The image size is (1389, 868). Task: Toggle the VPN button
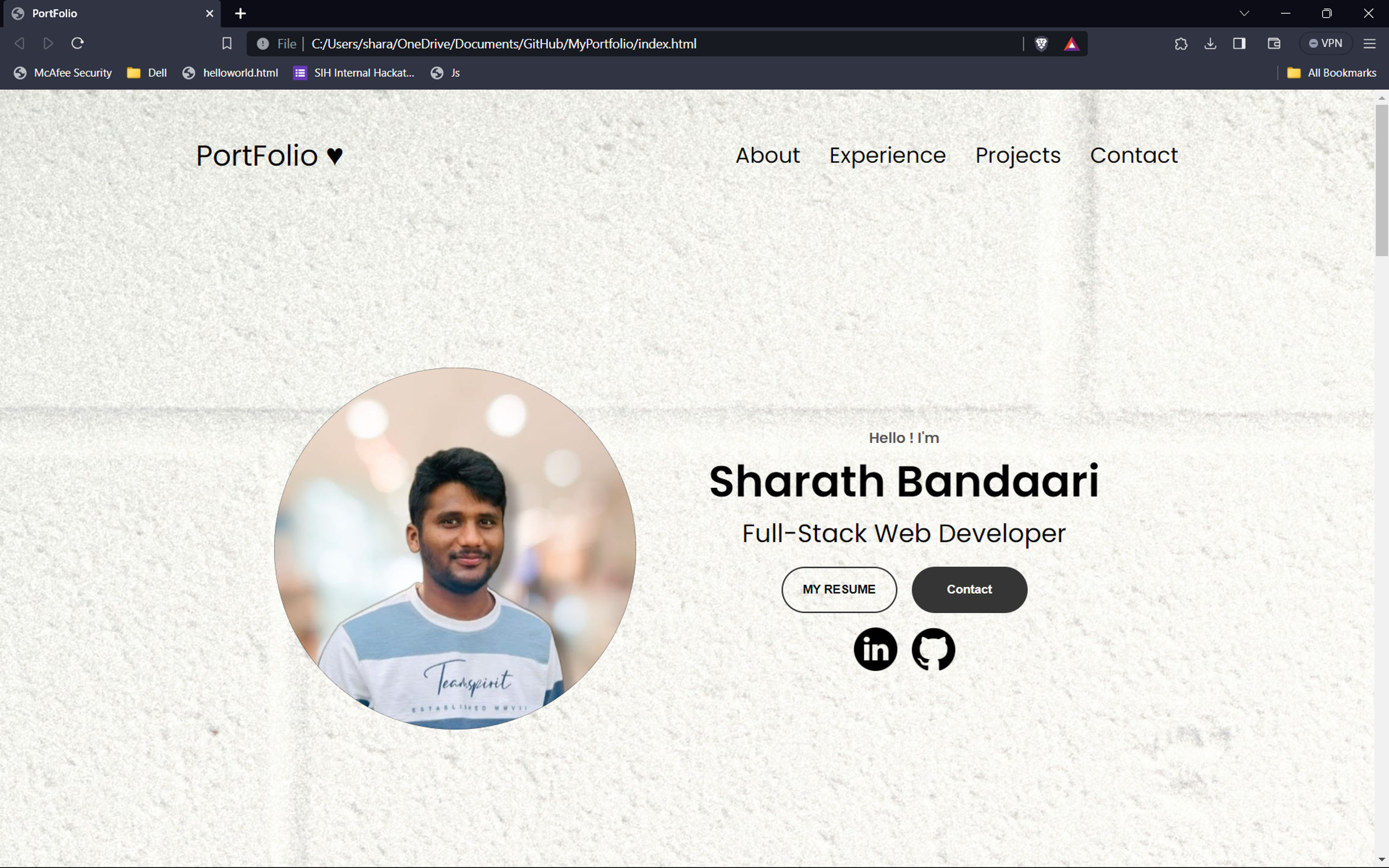pos(1325,44)
